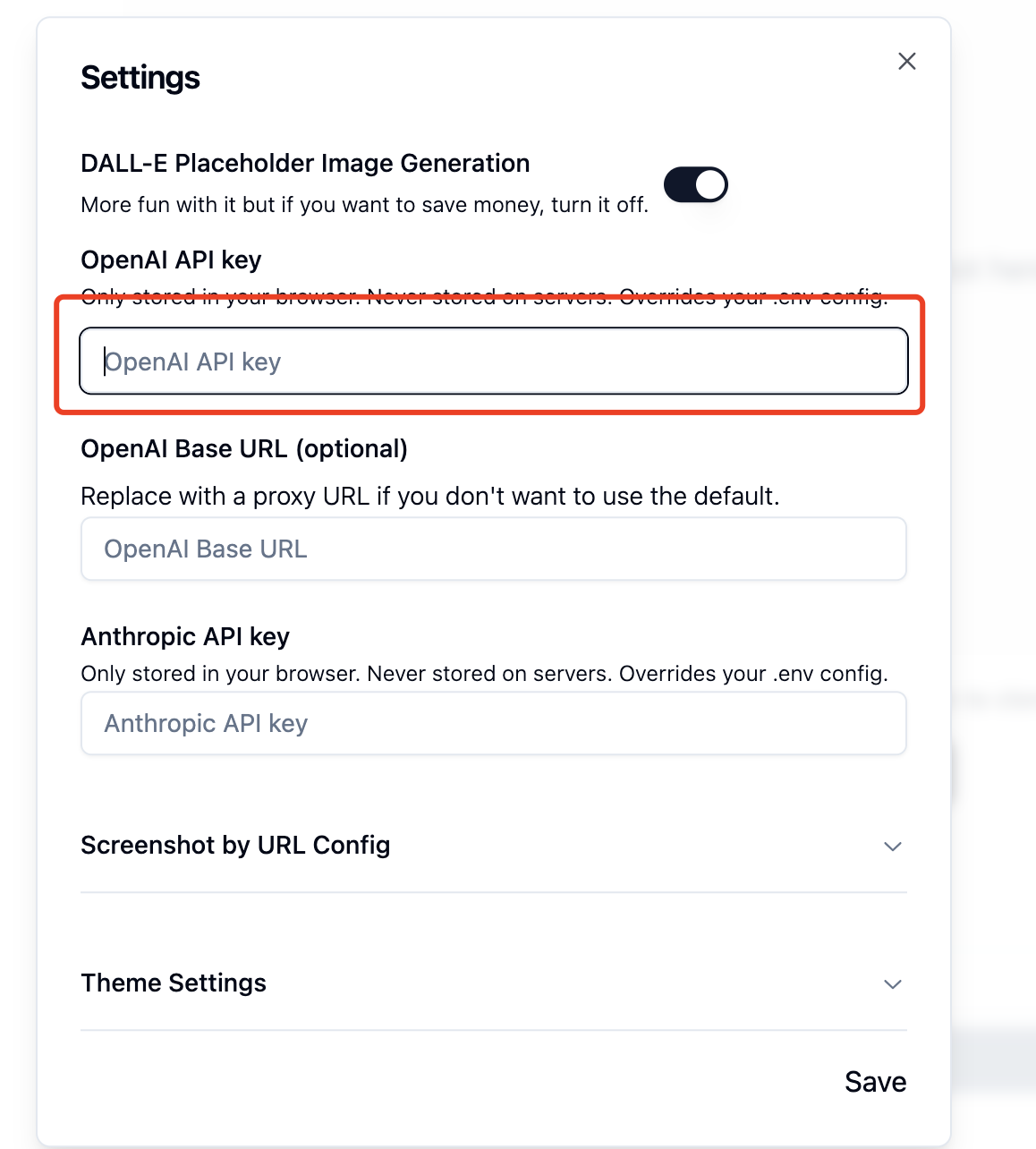
Task: Click the 'More fun with it' description text
Action: click(364, 205)
